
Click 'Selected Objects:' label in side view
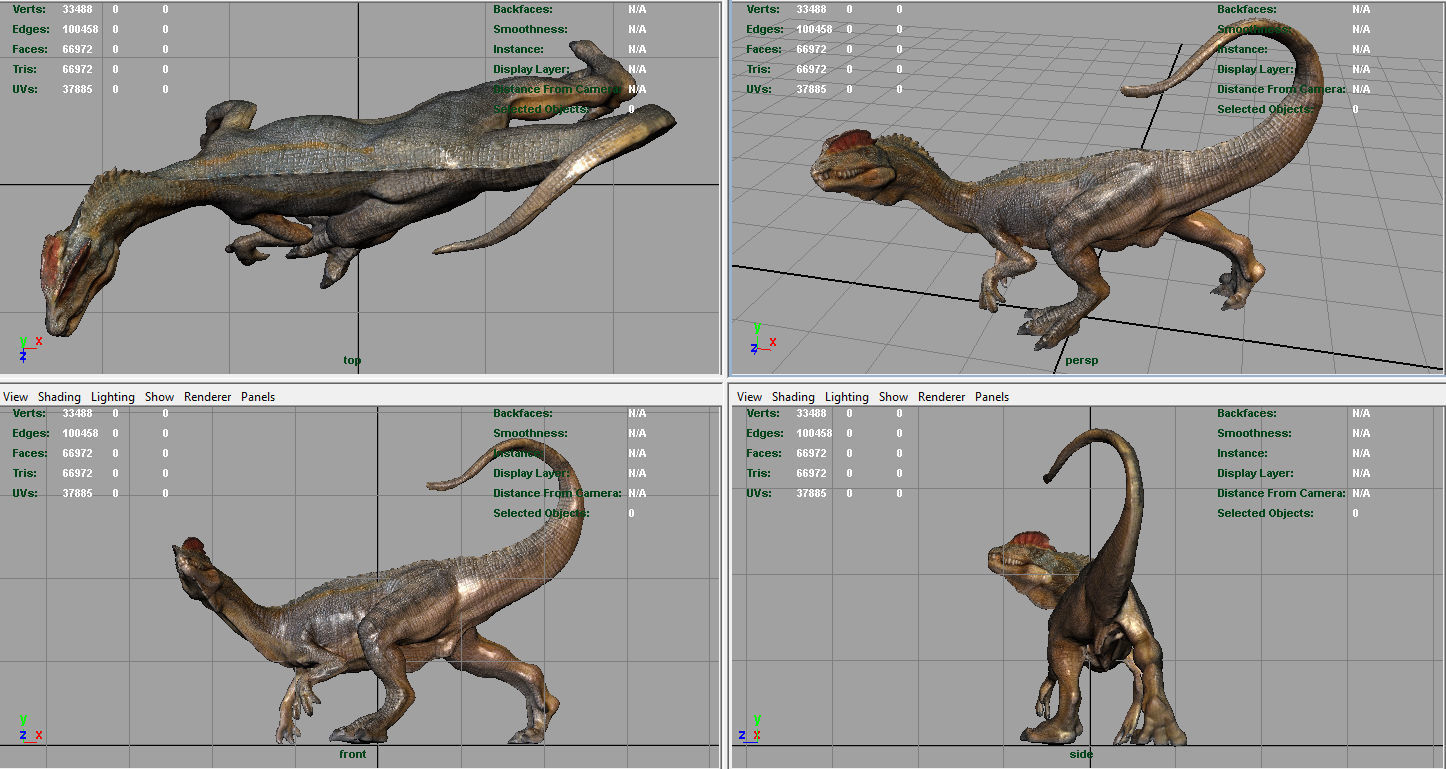coord(1265,513)
